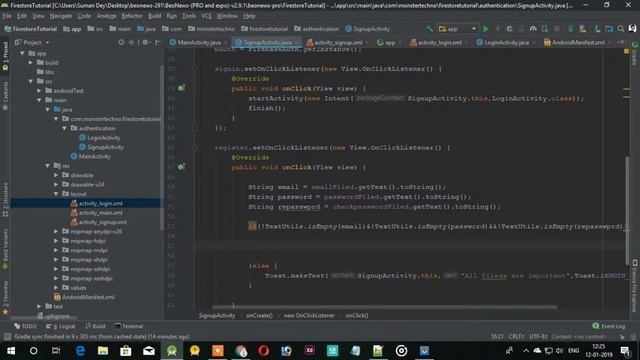Click the editor vertical scrollbar

tap(627, 211)
